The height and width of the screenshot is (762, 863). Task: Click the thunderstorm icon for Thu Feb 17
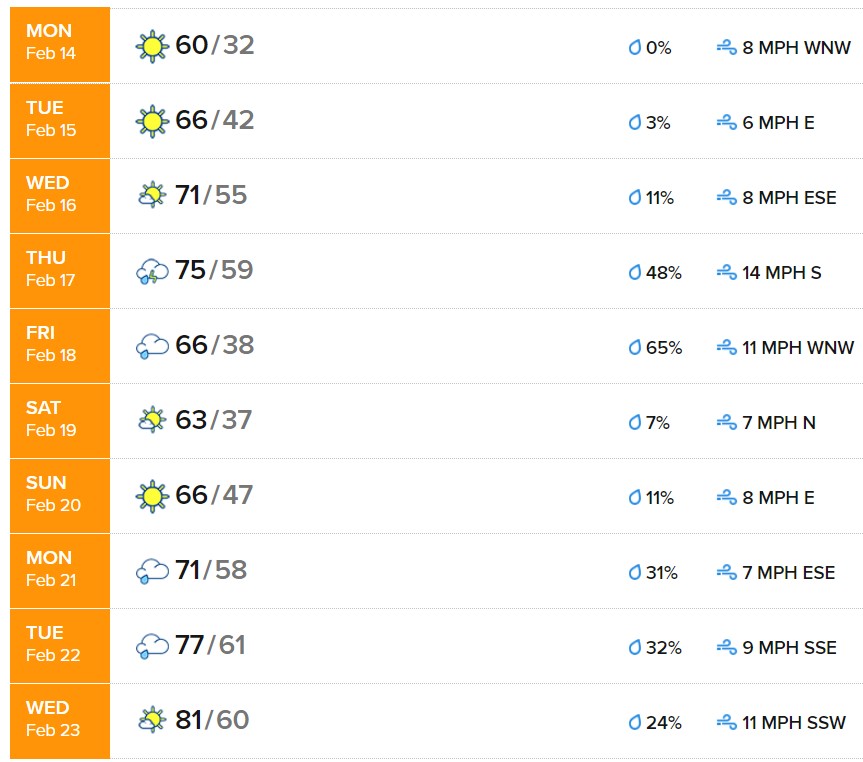[x=152, y=271]
